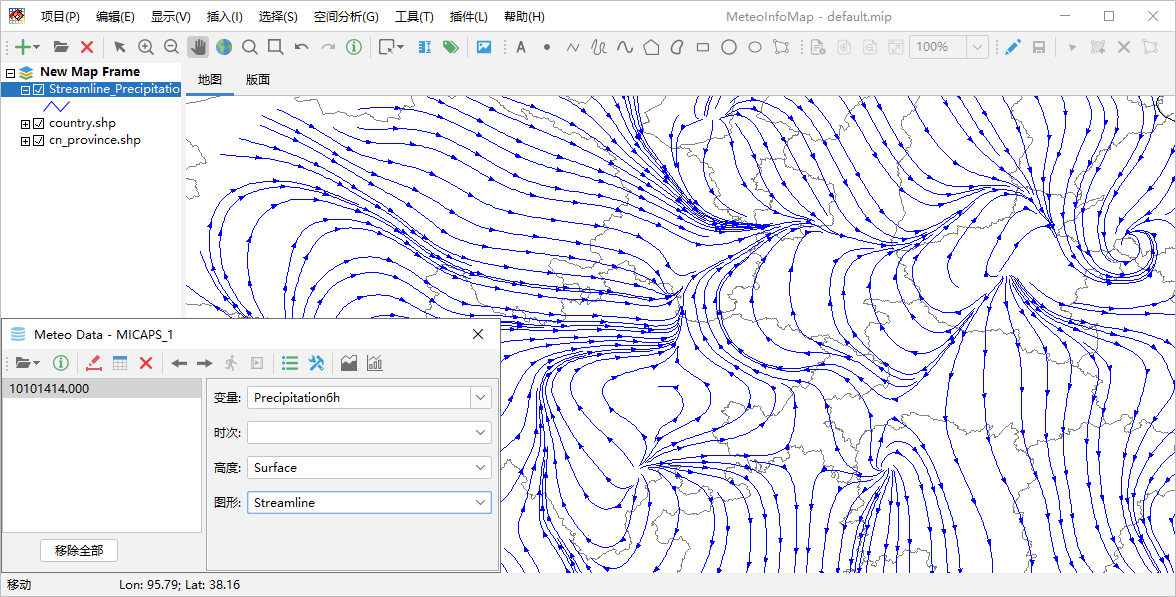The width and height of the screenshot is (1176, 597).
Task: Expand the cn_province.shp layer node
Action: point(26,141)
